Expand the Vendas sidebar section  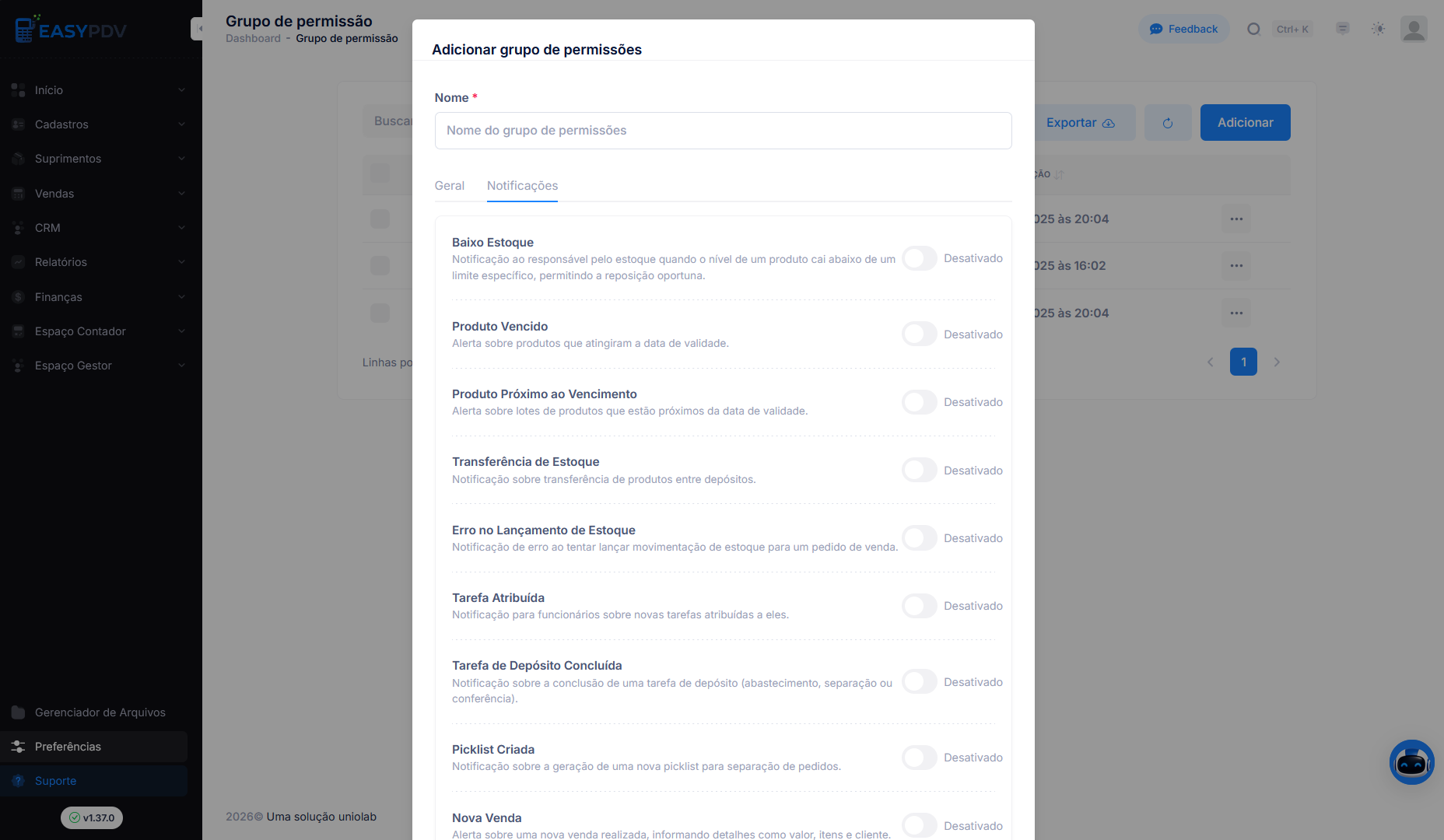(x=99, y=194)
